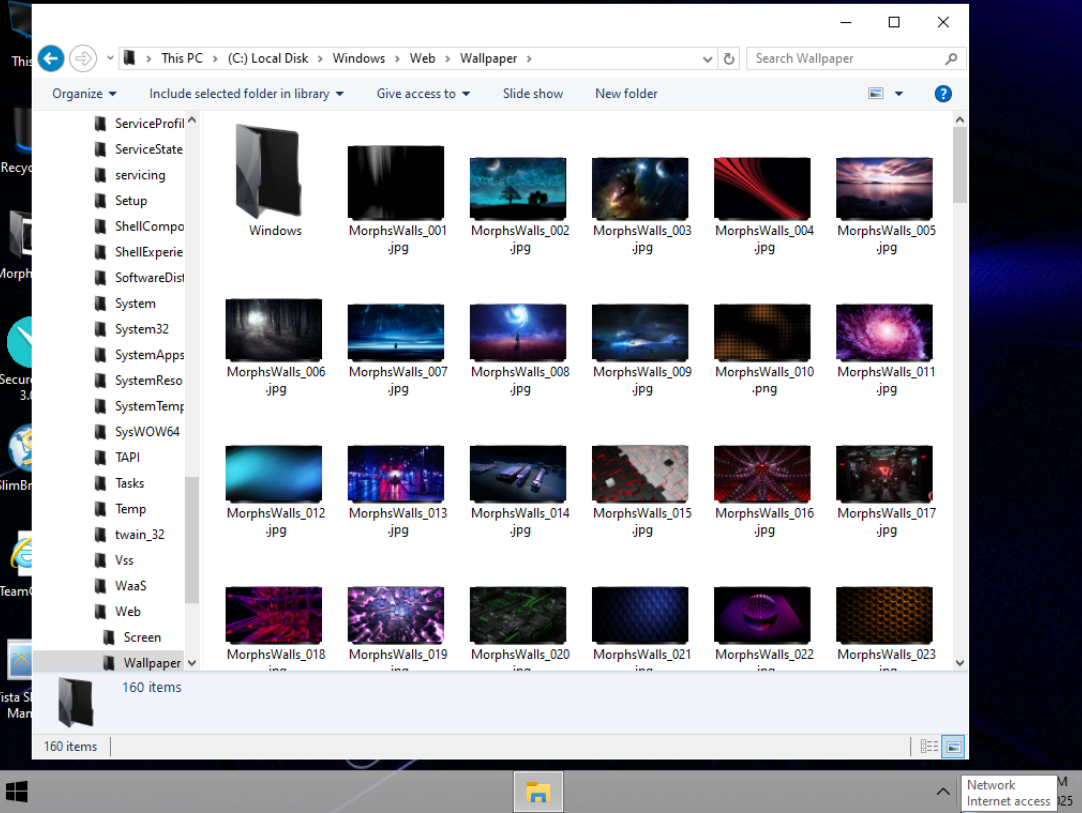Select the MorphsWalls_011.jpg thumbnail
Image resolution: width=1082 pixels, height=813 pixels.
tap(885, 334)
